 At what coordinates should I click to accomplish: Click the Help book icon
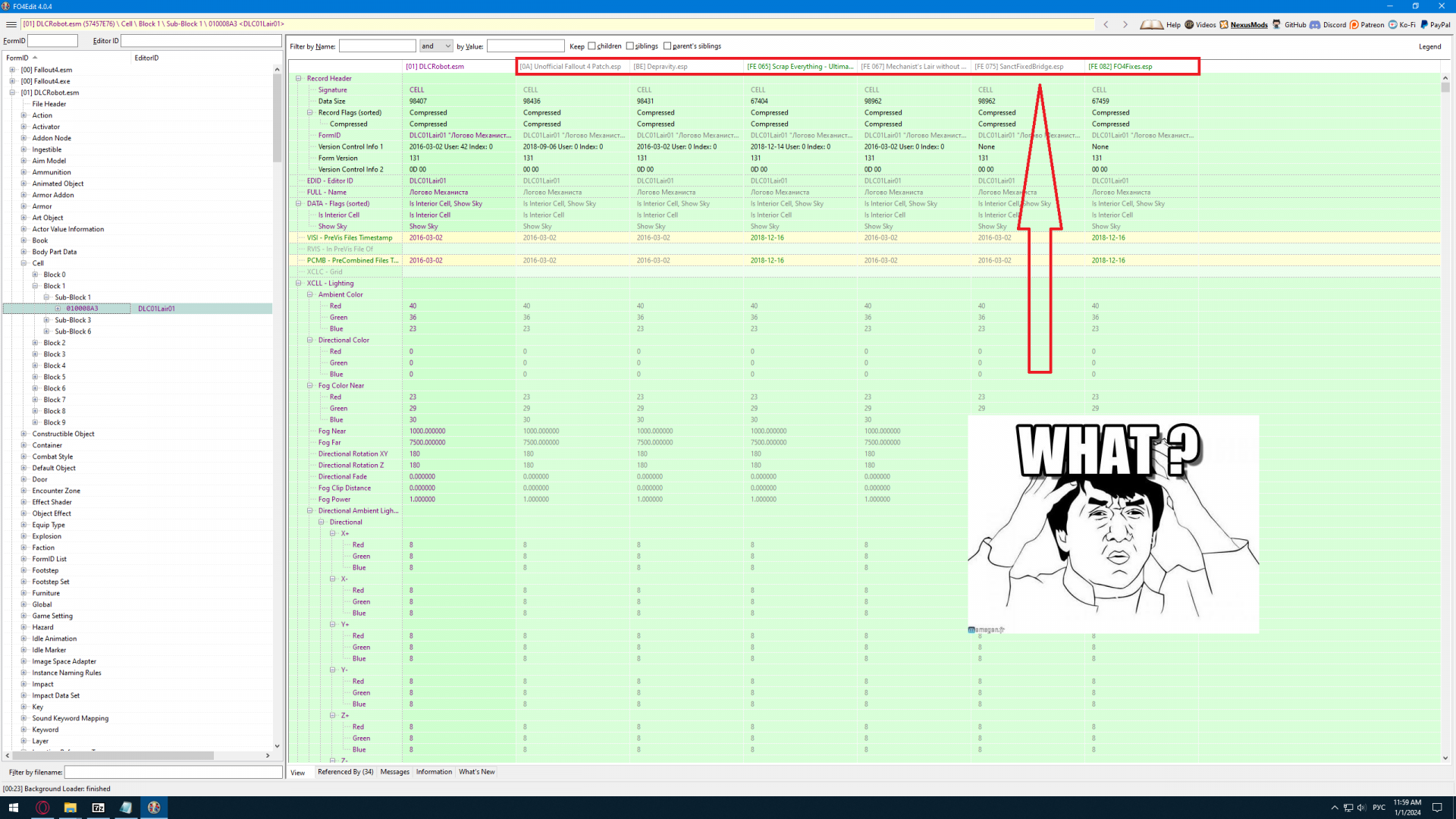(1152, 24)
